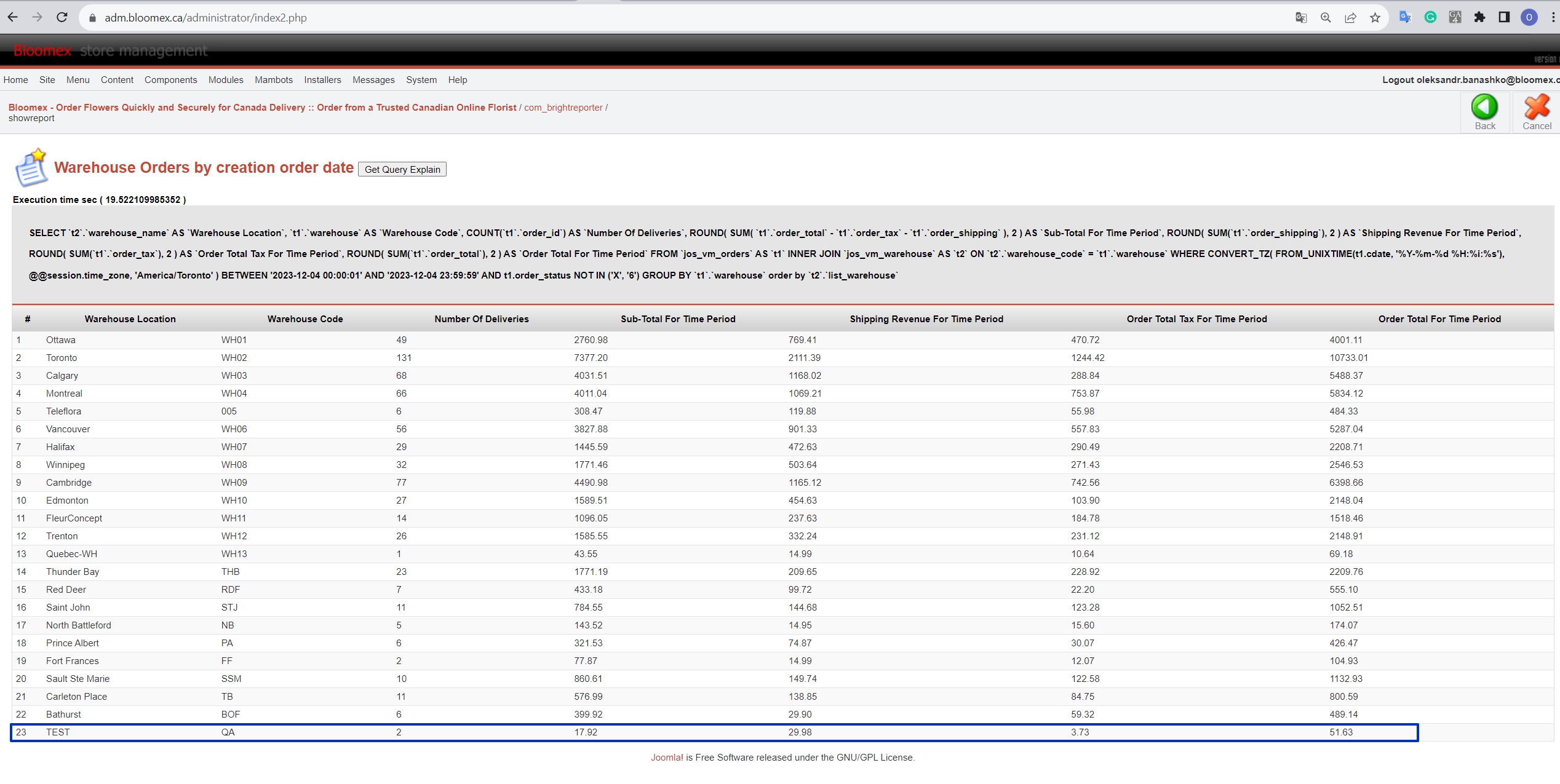Select the Bathurst warehouse cell
1560x784 pixels.
coord(63,715)
